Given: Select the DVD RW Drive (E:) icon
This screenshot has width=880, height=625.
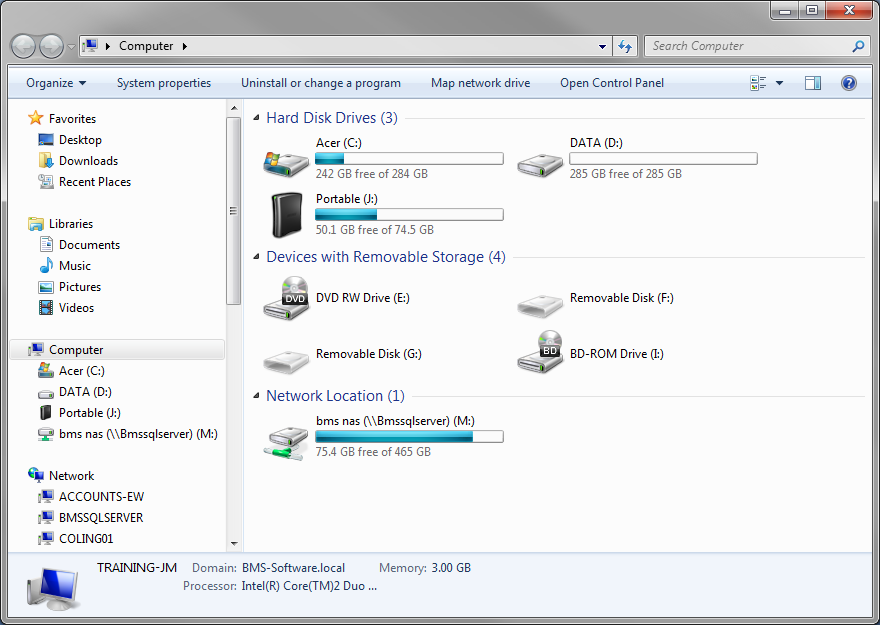Looking at the screenshot, I should [286, 298].
